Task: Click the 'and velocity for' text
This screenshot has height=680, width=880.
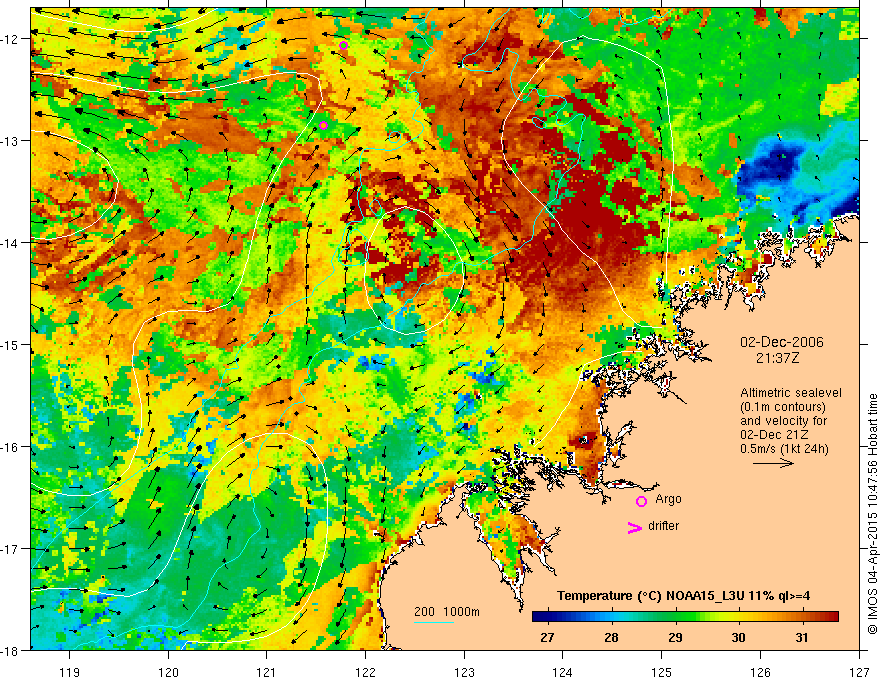Action: 783,421
